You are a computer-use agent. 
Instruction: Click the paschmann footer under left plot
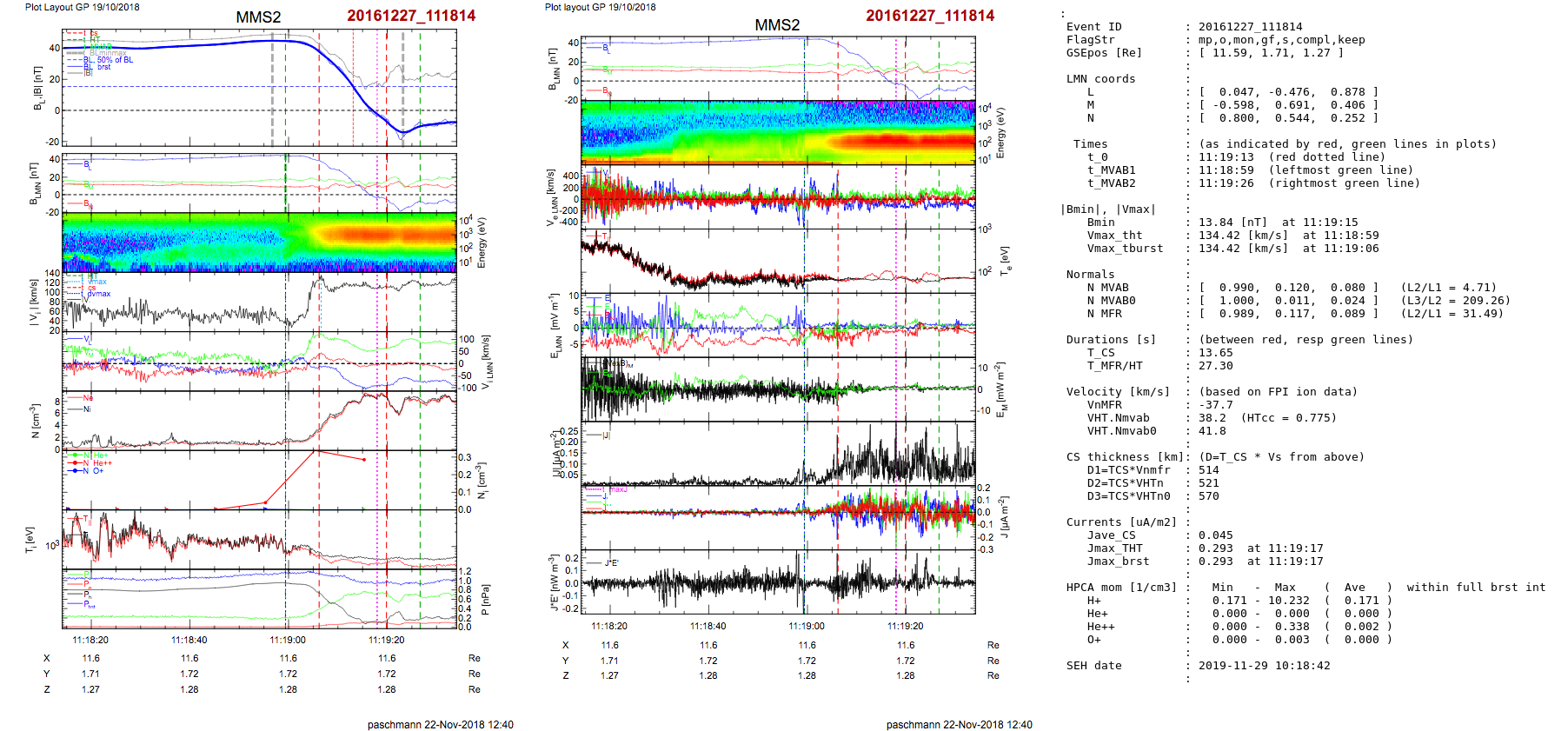coord(440,725)
